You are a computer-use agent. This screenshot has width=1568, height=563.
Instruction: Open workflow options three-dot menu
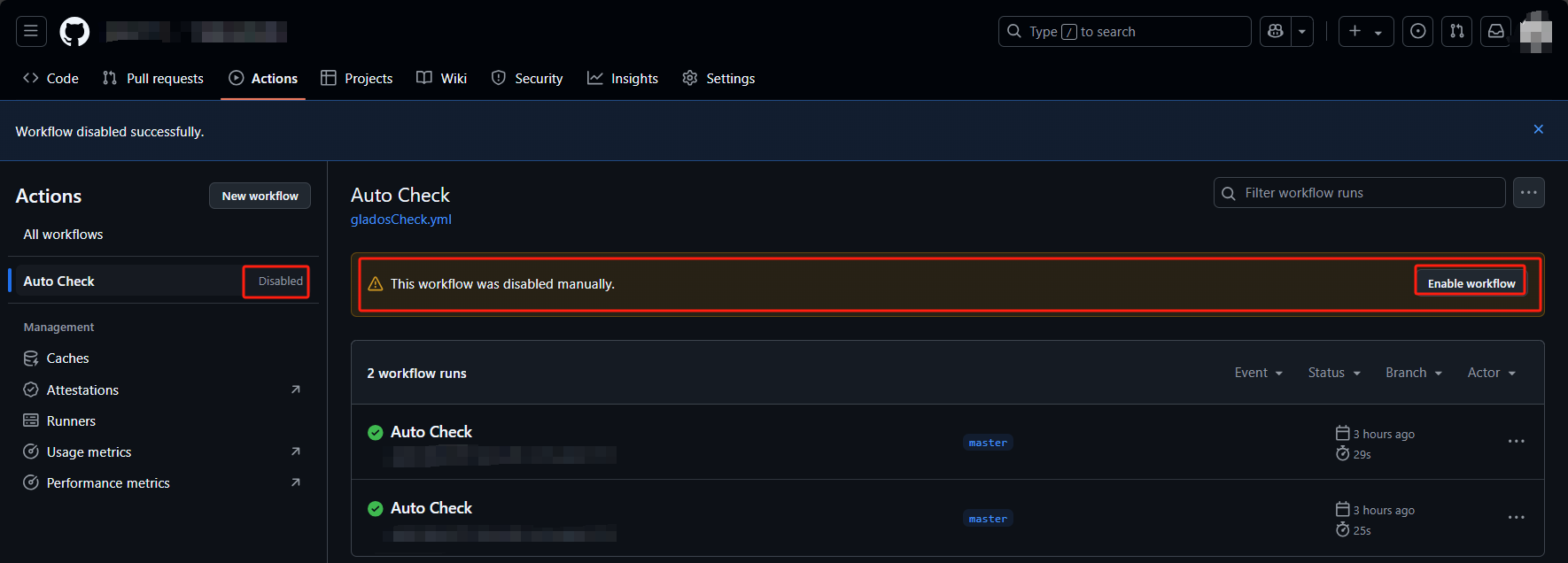1529,193
